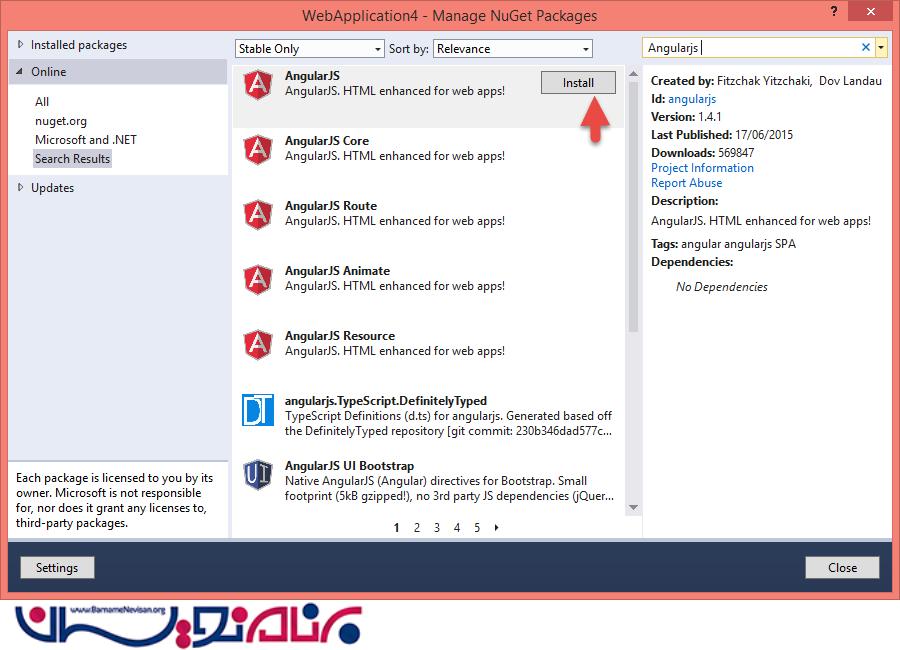
Task: Open the Settings dialog
Action: coord(57,567)
